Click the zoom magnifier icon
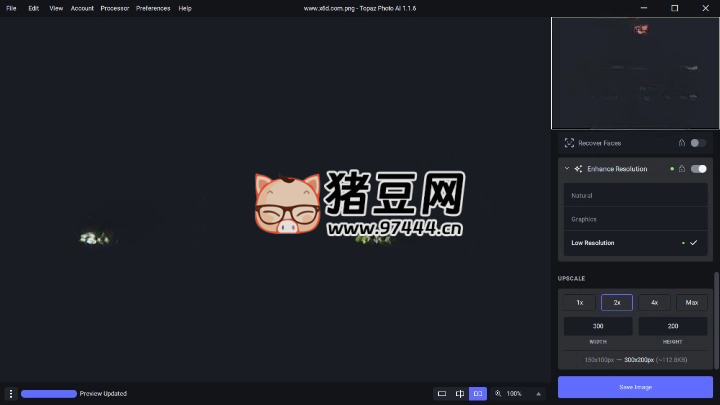 pyautogui.click(x=498, y=394)
